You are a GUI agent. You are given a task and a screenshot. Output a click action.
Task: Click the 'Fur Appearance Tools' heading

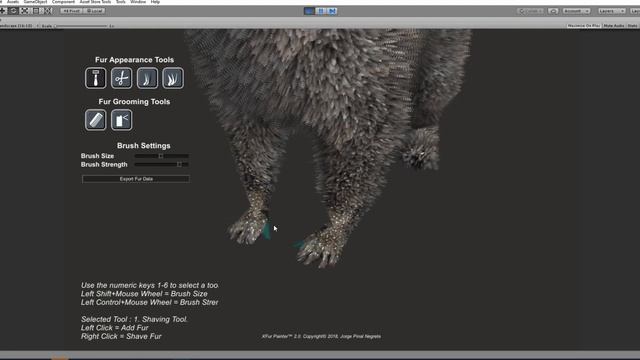click(x=134, y=60)
